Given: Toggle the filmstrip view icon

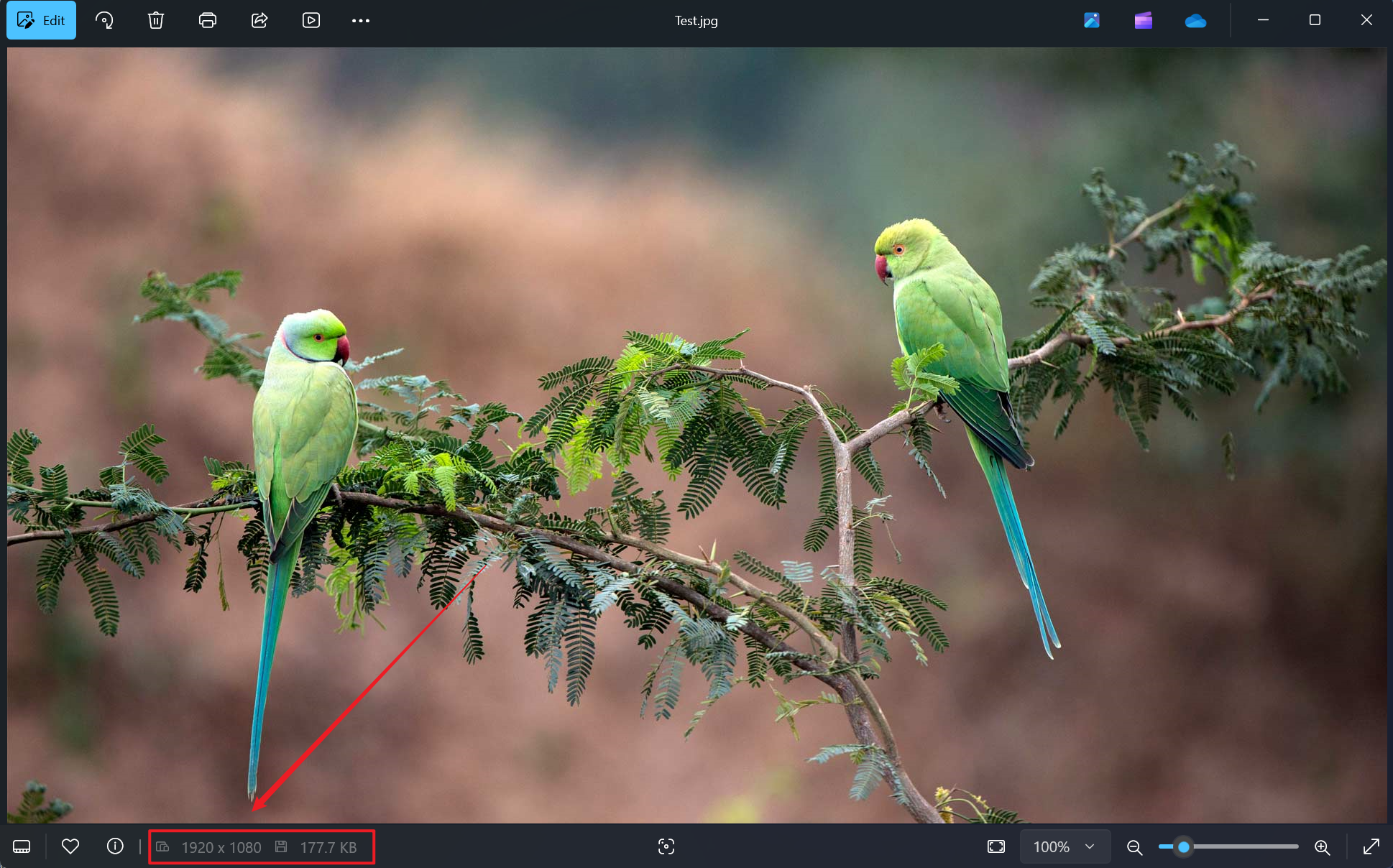Looking at the screenshot, I should pyautogui.click(x=22, y=846).
